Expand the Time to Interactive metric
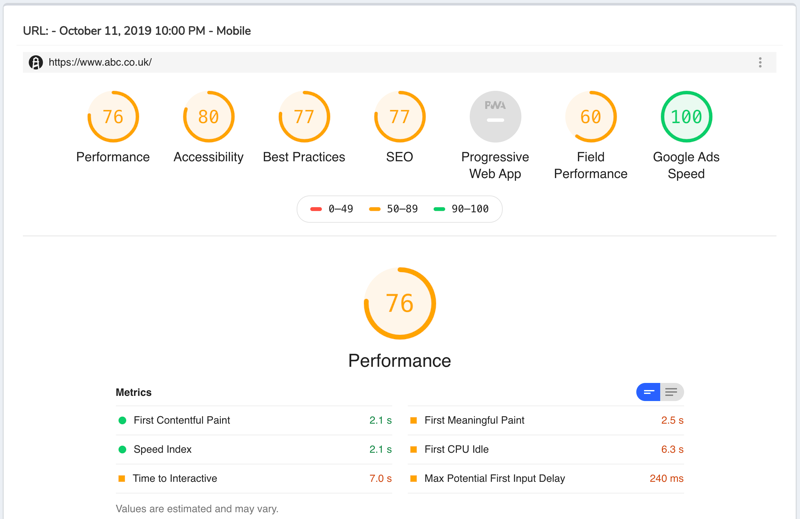 point(254,479)
